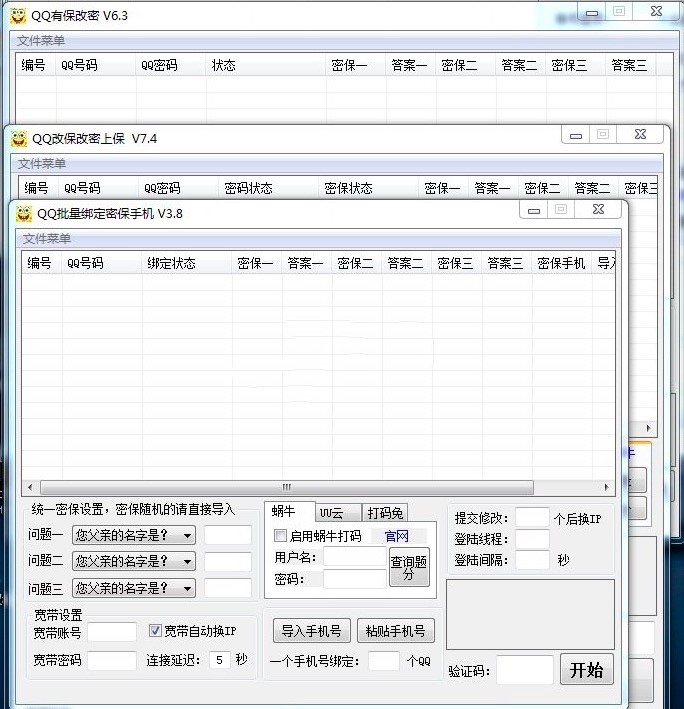Click the 问题二 answer input field
Screen dimensions: 684x709
tap(228, 562)
